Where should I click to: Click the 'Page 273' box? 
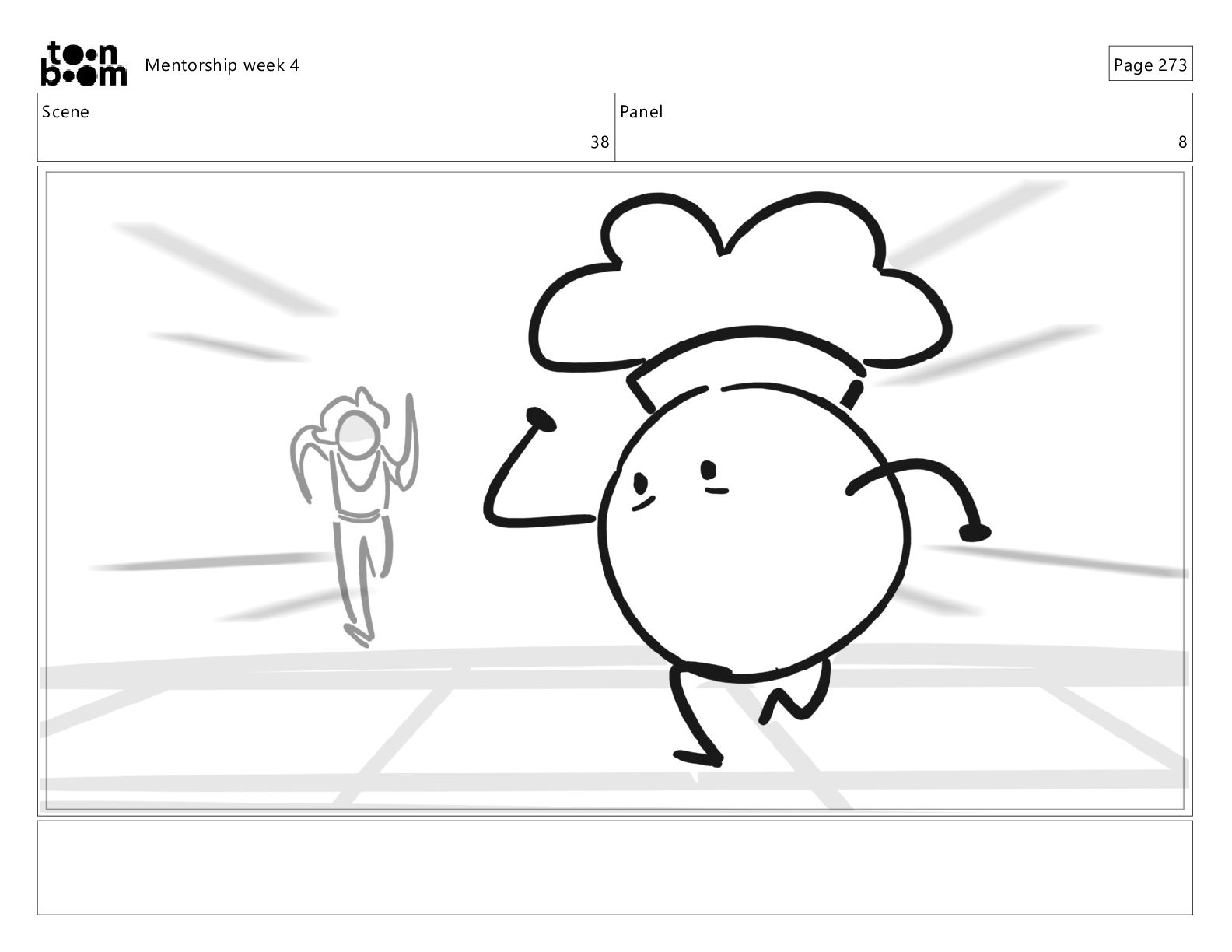point(1150,64)
